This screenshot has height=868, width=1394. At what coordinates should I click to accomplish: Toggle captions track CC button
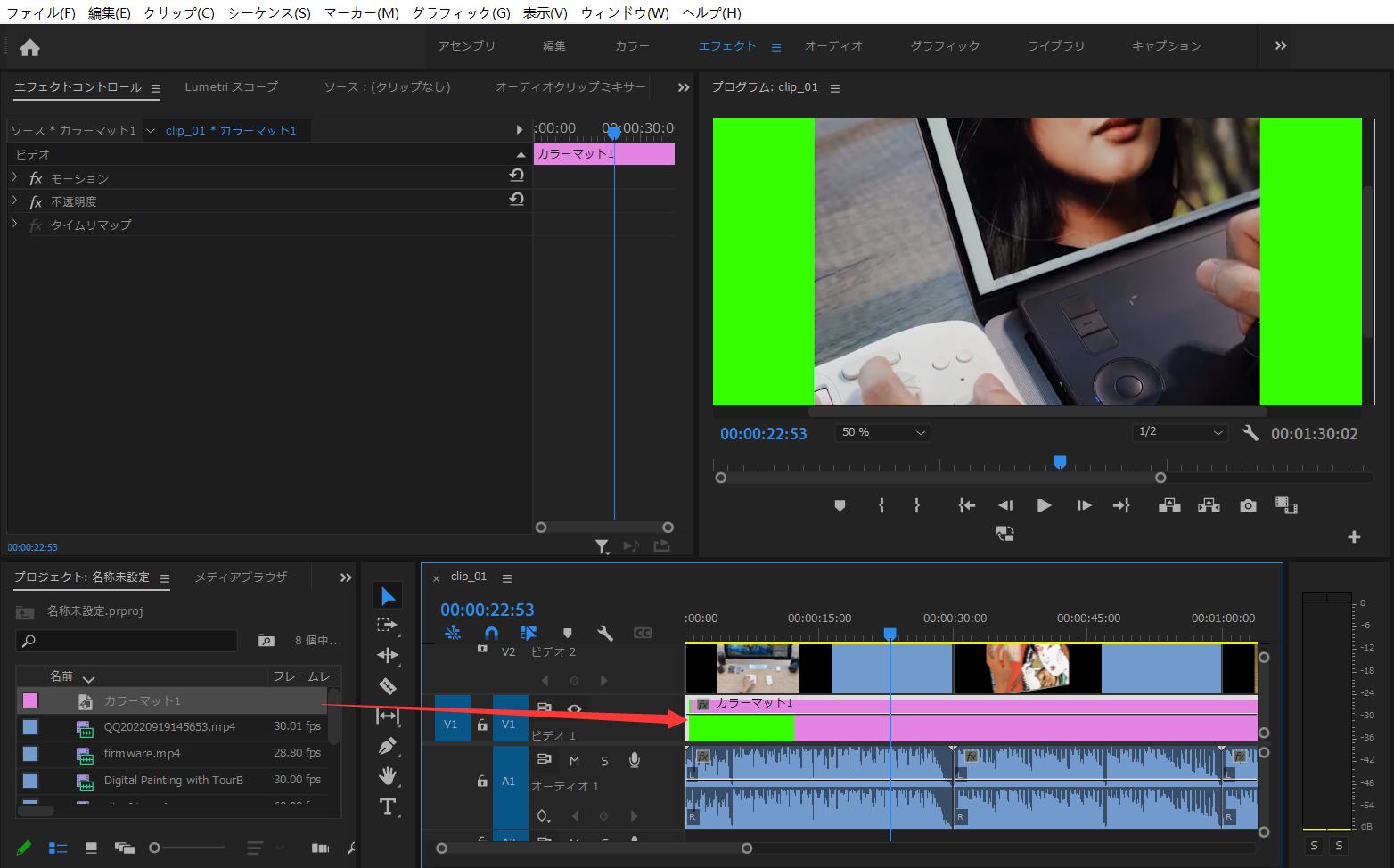coord(643,633)
